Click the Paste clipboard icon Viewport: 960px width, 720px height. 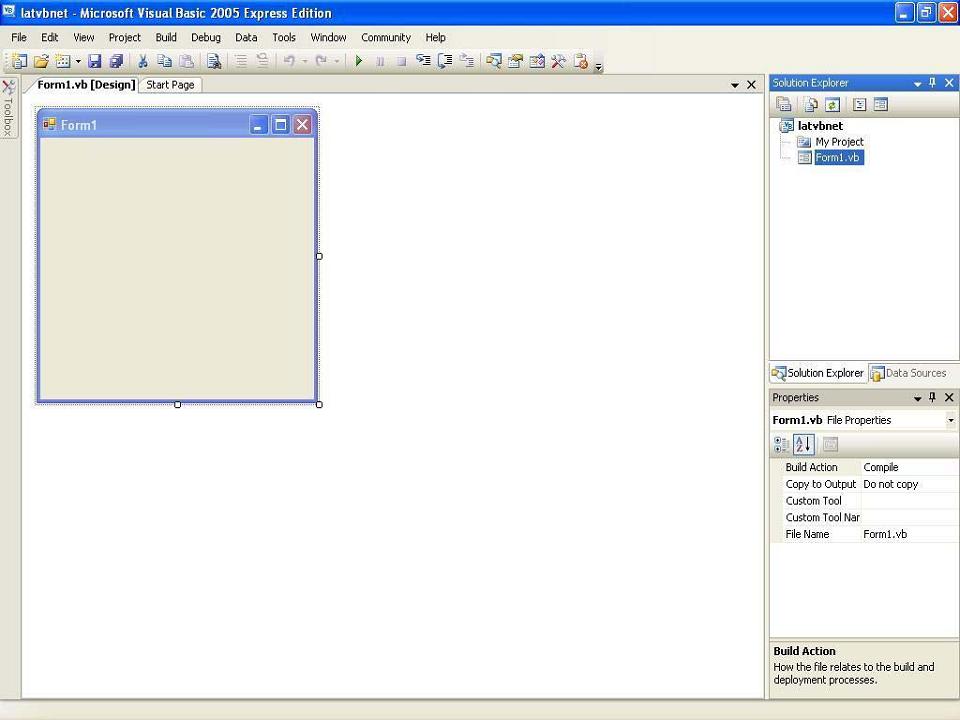187,61
